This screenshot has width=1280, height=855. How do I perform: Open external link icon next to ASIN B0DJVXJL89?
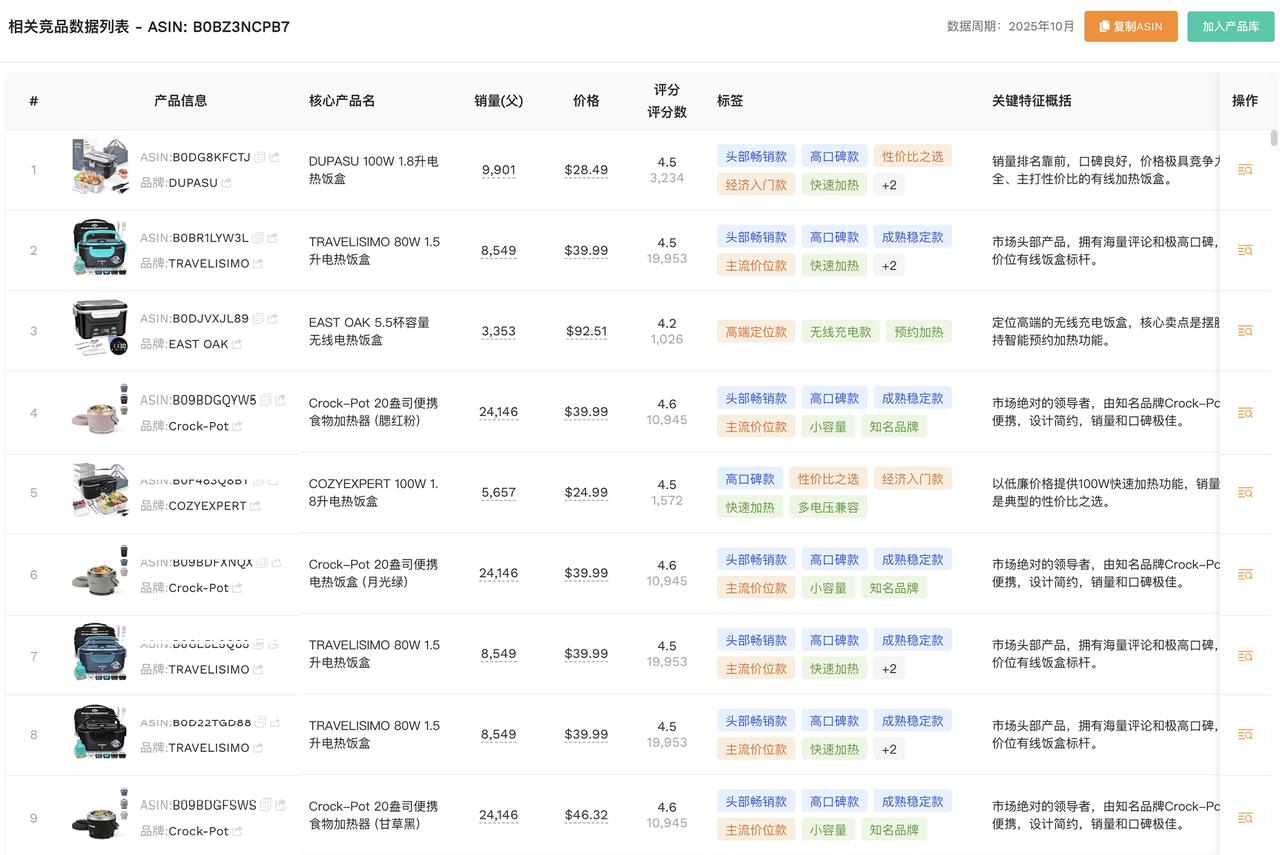(x=272, y=319)
